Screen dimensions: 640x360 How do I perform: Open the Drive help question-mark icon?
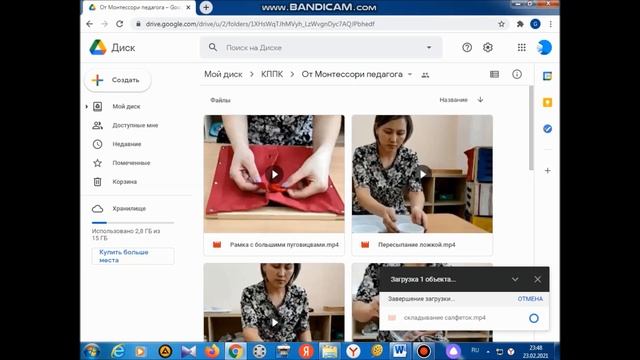(467, 48)
